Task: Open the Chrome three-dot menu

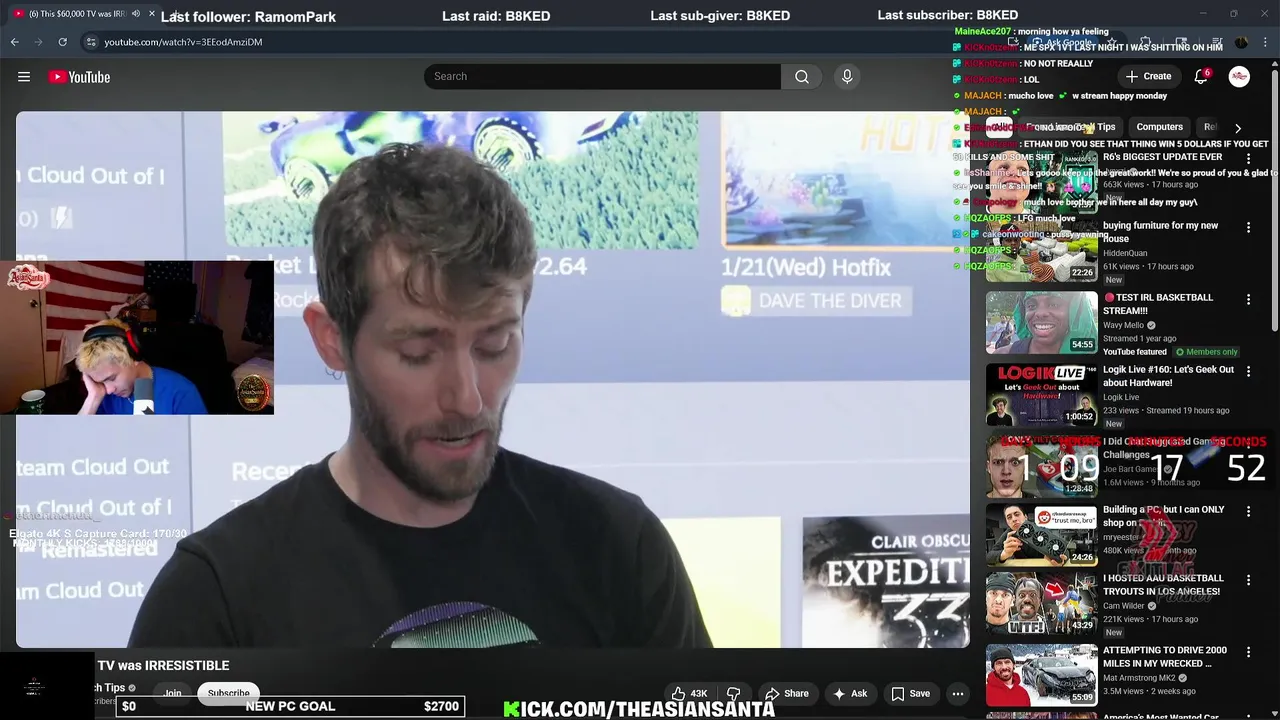Action: point(1264,42)
